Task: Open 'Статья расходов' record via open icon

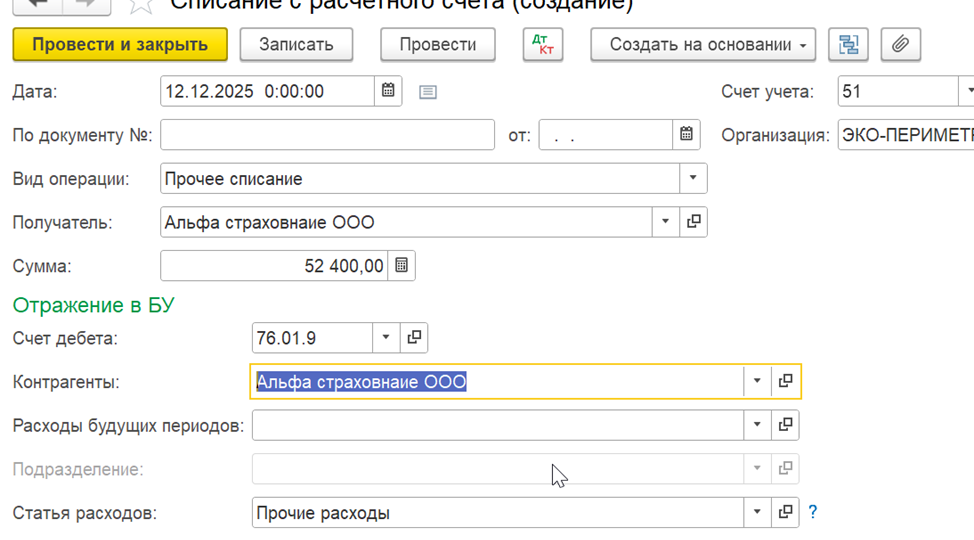Action: (785, 513)
